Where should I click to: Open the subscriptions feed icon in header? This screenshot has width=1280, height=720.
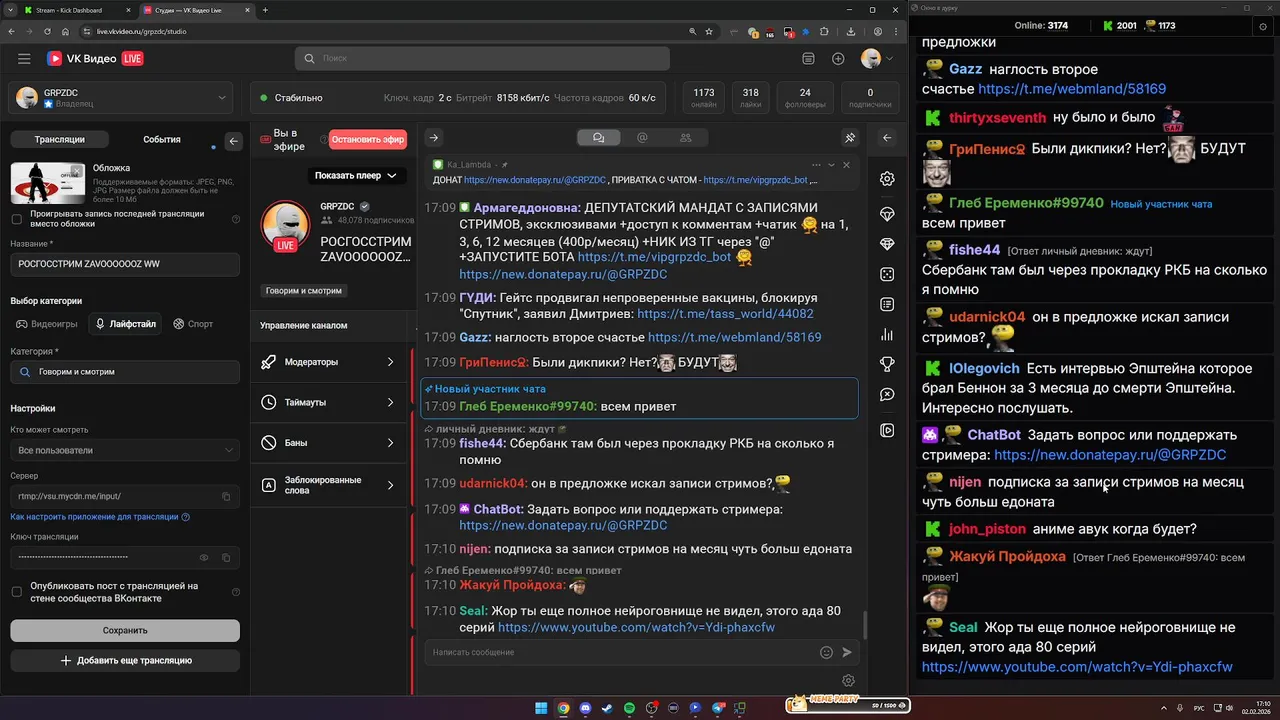[809, 59]
